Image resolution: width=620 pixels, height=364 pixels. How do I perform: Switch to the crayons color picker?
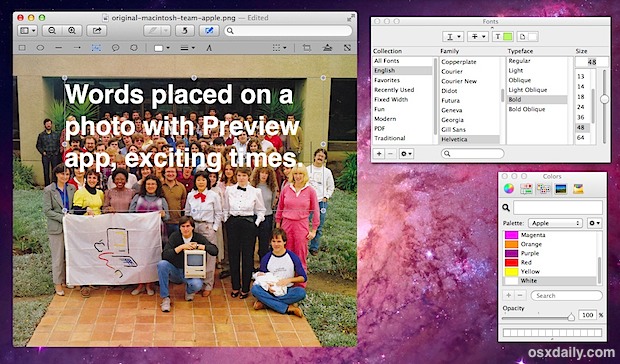[578, 189]
